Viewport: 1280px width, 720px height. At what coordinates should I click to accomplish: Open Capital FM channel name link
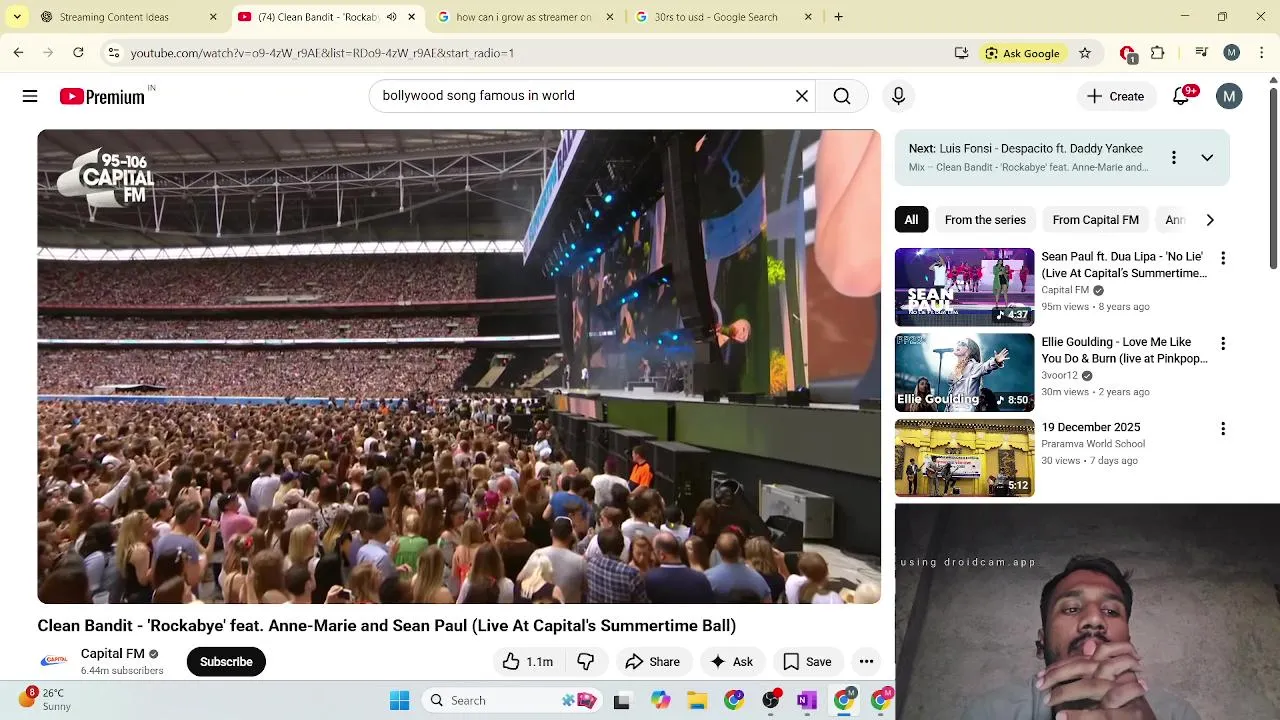click(112, 653)
